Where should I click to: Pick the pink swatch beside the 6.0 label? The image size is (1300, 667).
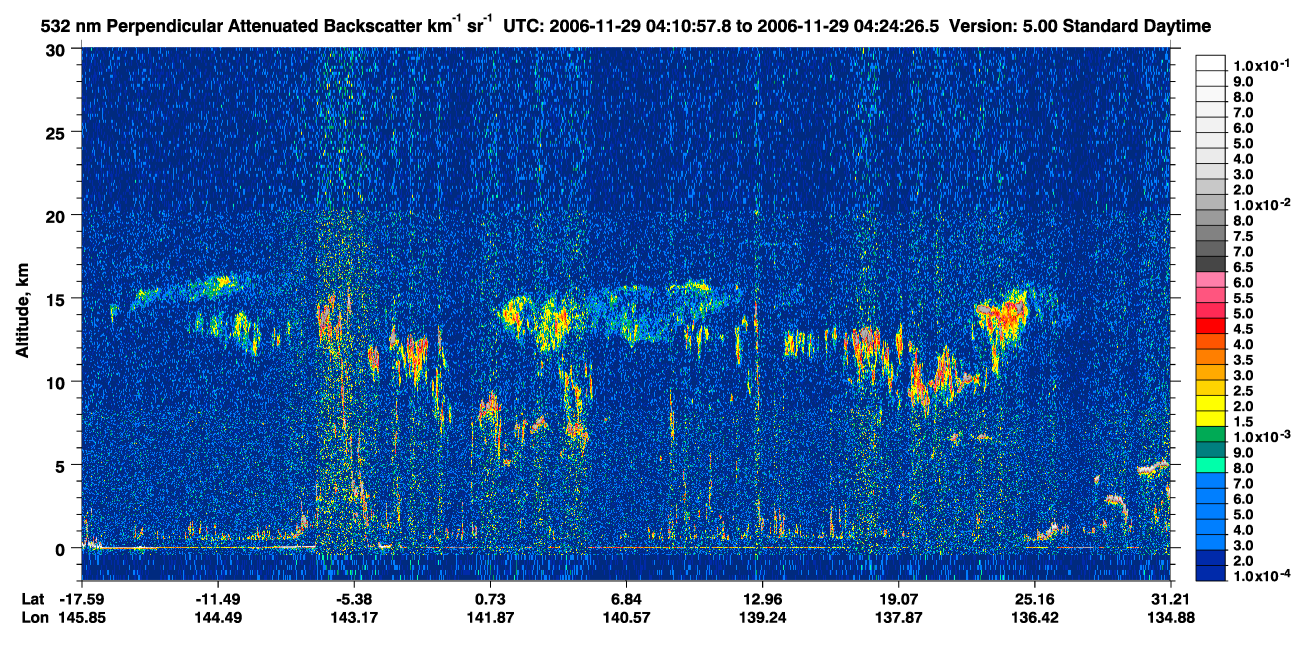coord(1211,280)
